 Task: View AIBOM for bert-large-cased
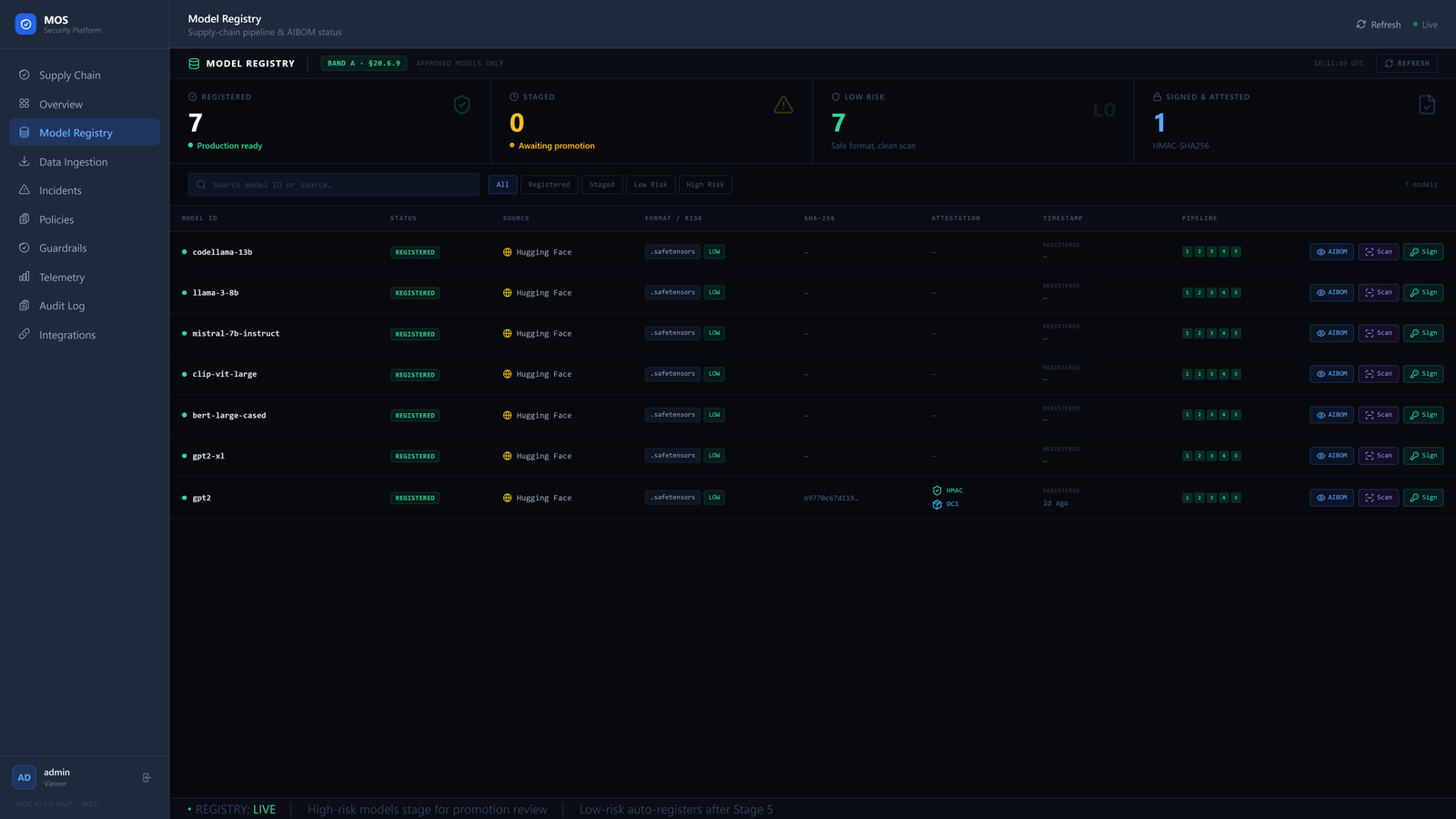pyautogui.click(x=1331, y=415)
